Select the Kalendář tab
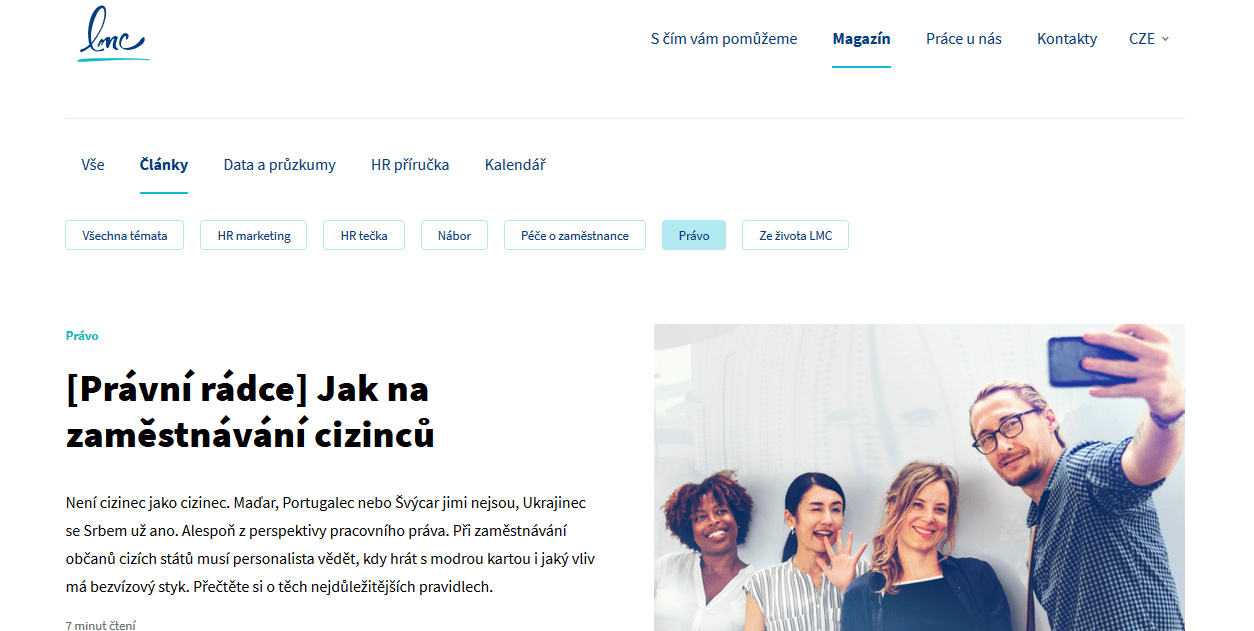This screenshot has height=631, width=1254. point(515,165)
